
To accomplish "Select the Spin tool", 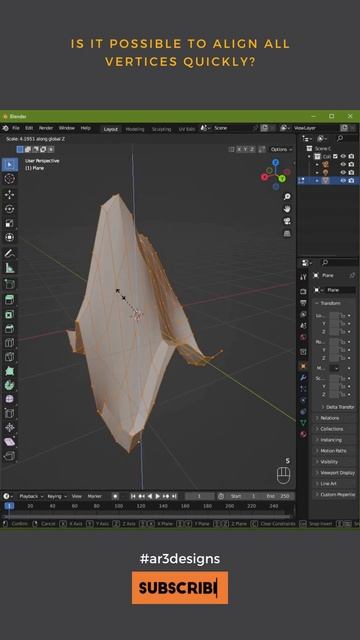I will pyautogui.click(x=9, y=385).
